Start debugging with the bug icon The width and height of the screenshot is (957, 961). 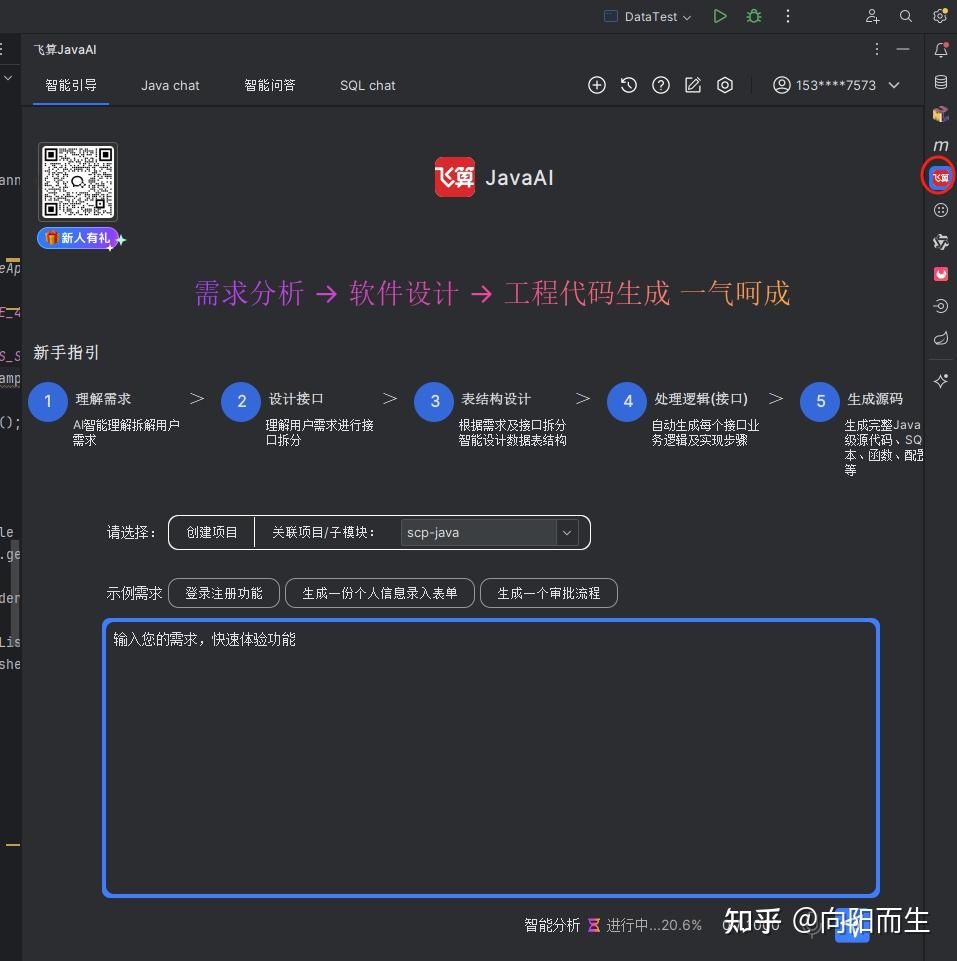point(753,16)
